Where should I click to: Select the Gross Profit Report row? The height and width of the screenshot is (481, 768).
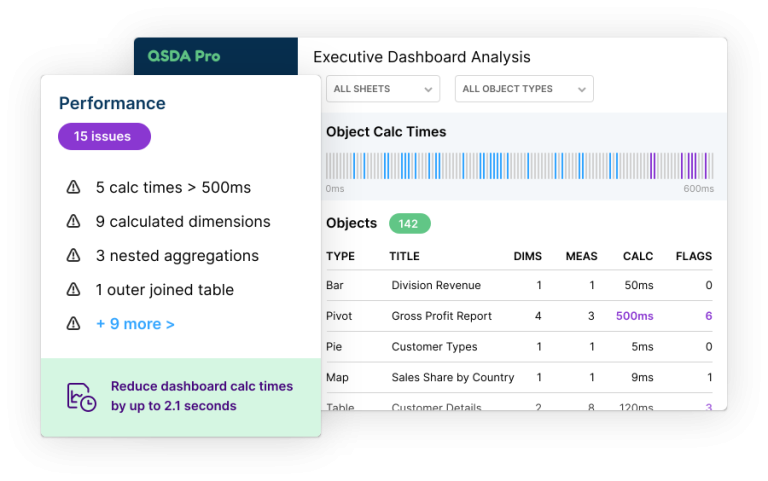click(441, 316)
